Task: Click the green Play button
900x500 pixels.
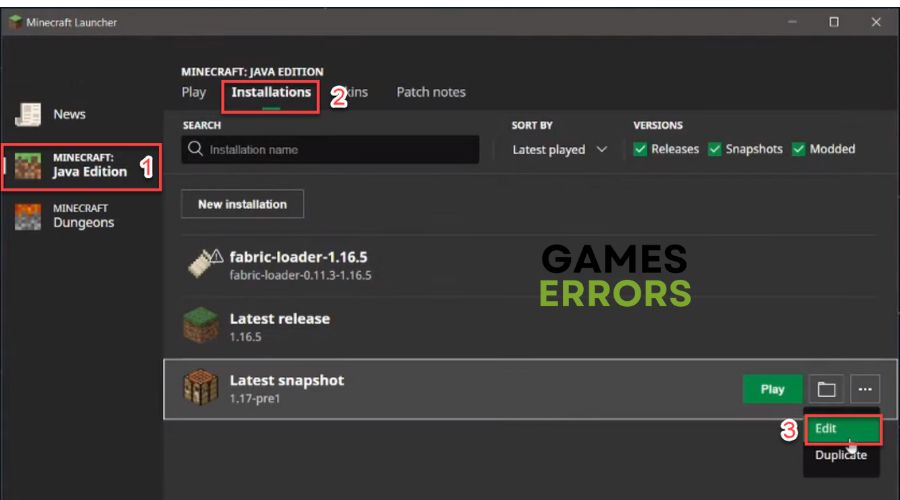Action: [772, 389]
